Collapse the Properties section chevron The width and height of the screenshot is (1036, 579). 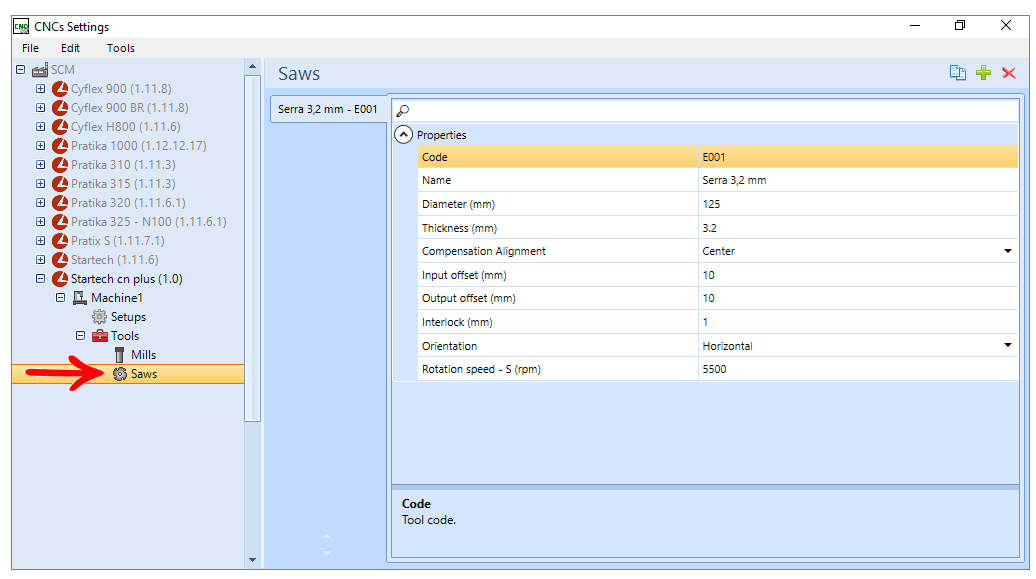(x=403, y=135)
